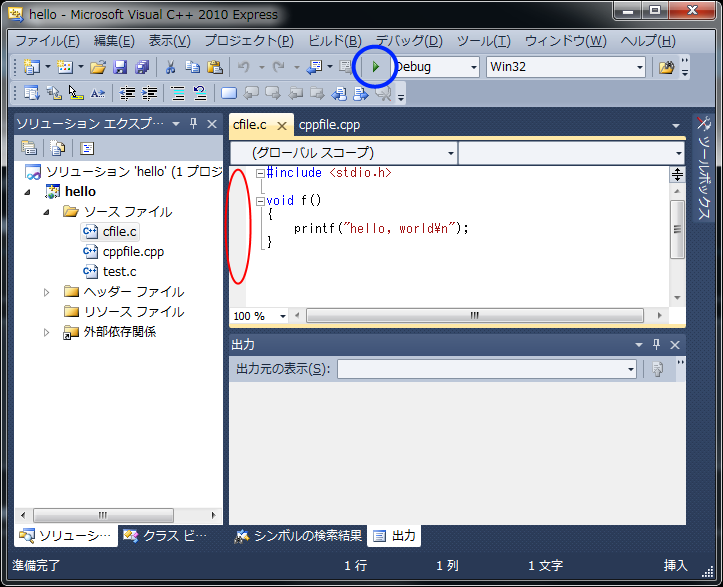Switch to the cppfile.cpp tab
723x587 pixels.
pos(329,125)
